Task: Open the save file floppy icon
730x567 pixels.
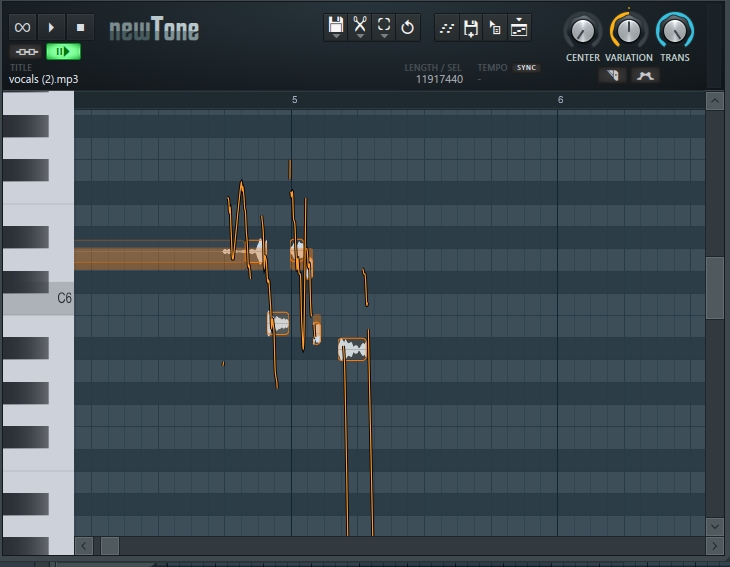Action: point(336,27)
